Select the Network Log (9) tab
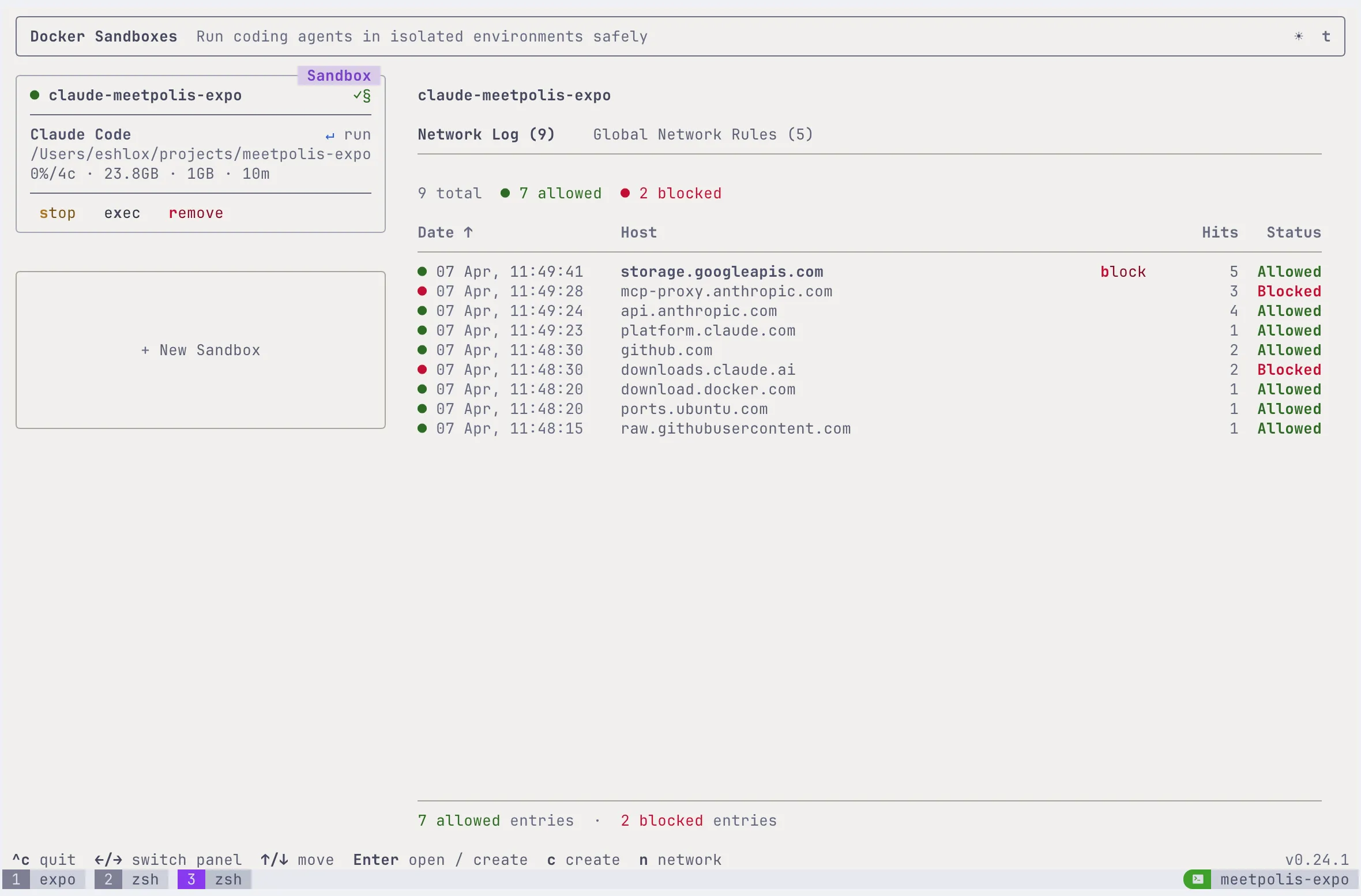 tap(486, 134)
